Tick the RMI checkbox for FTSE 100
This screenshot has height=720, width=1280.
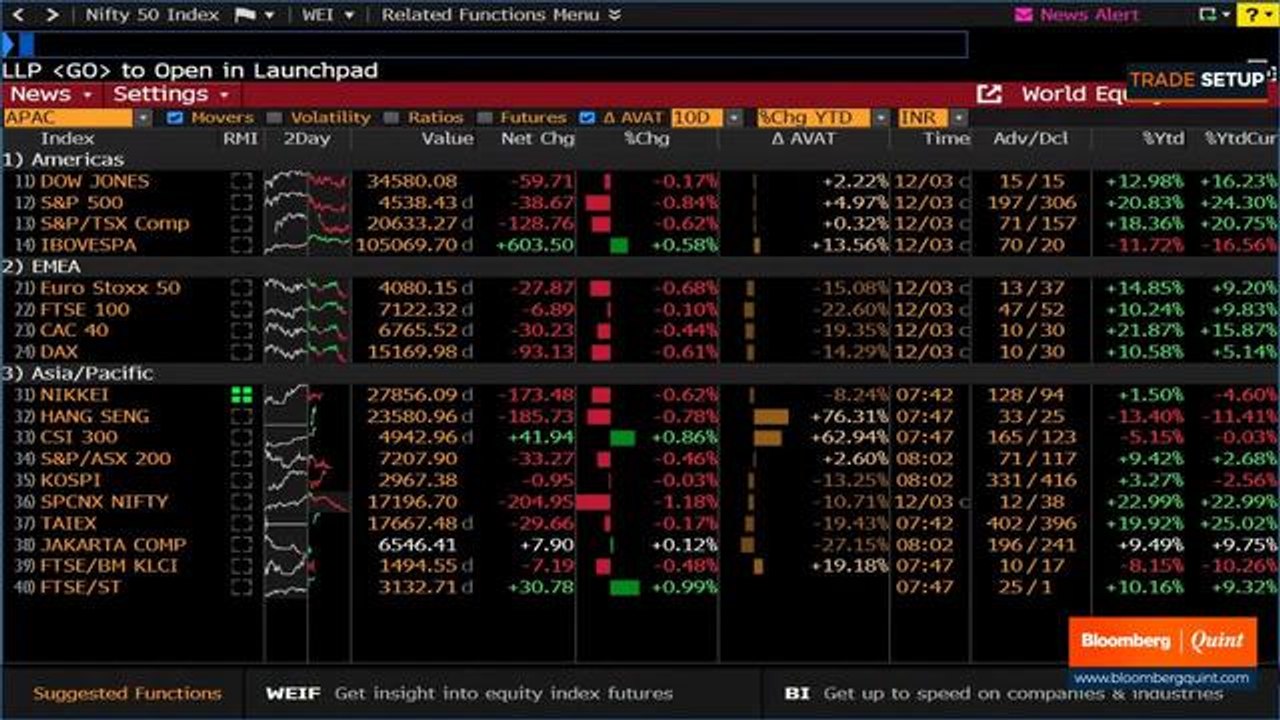[241, 310]
